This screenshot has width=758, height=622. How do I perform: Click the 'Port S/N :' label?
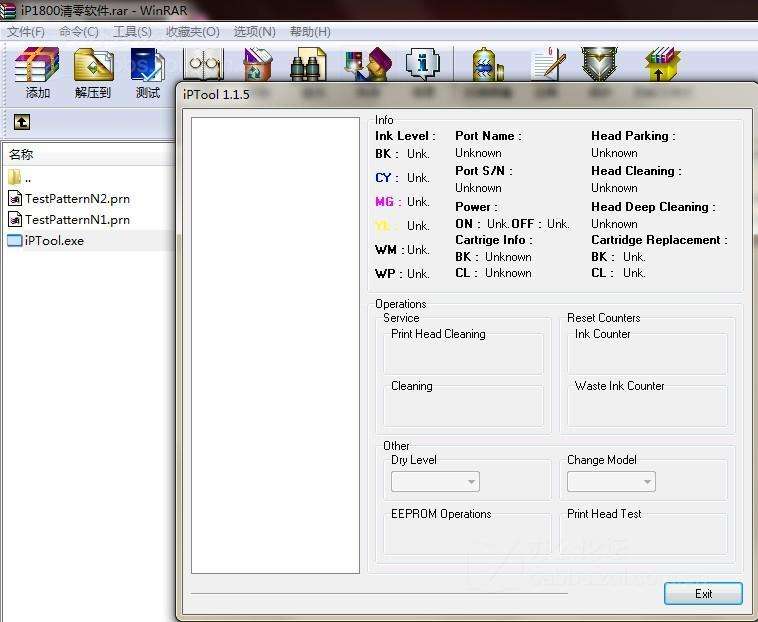tap(483, 171)
